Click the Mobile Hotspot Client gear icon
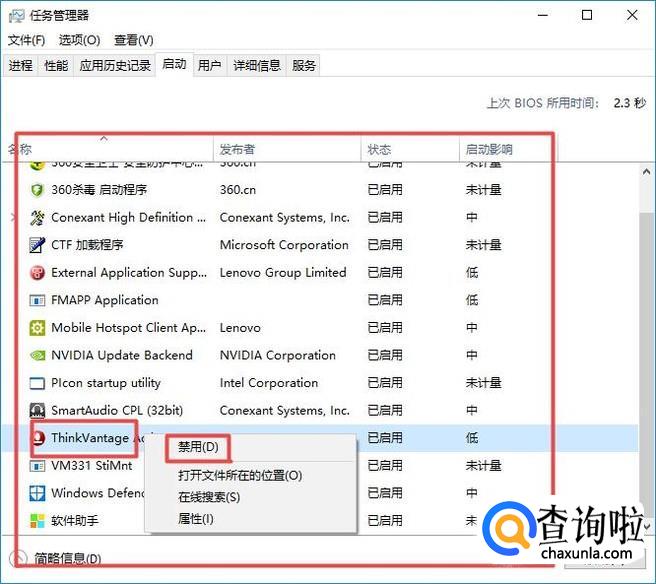This screenshot has width=656, height=584. (37, 328)
